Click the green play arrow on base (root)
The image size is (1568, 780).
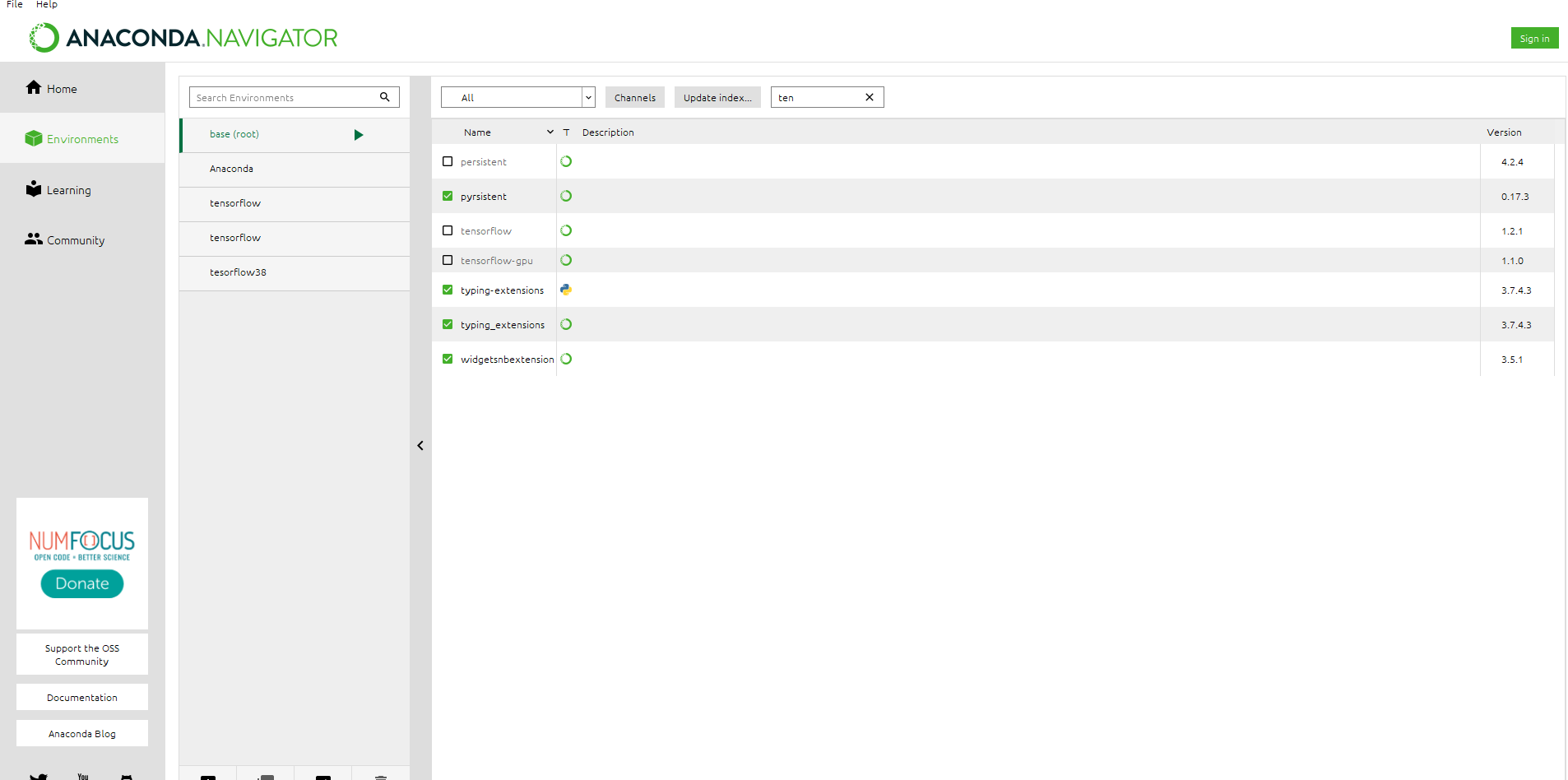click(x=359, y=135)
